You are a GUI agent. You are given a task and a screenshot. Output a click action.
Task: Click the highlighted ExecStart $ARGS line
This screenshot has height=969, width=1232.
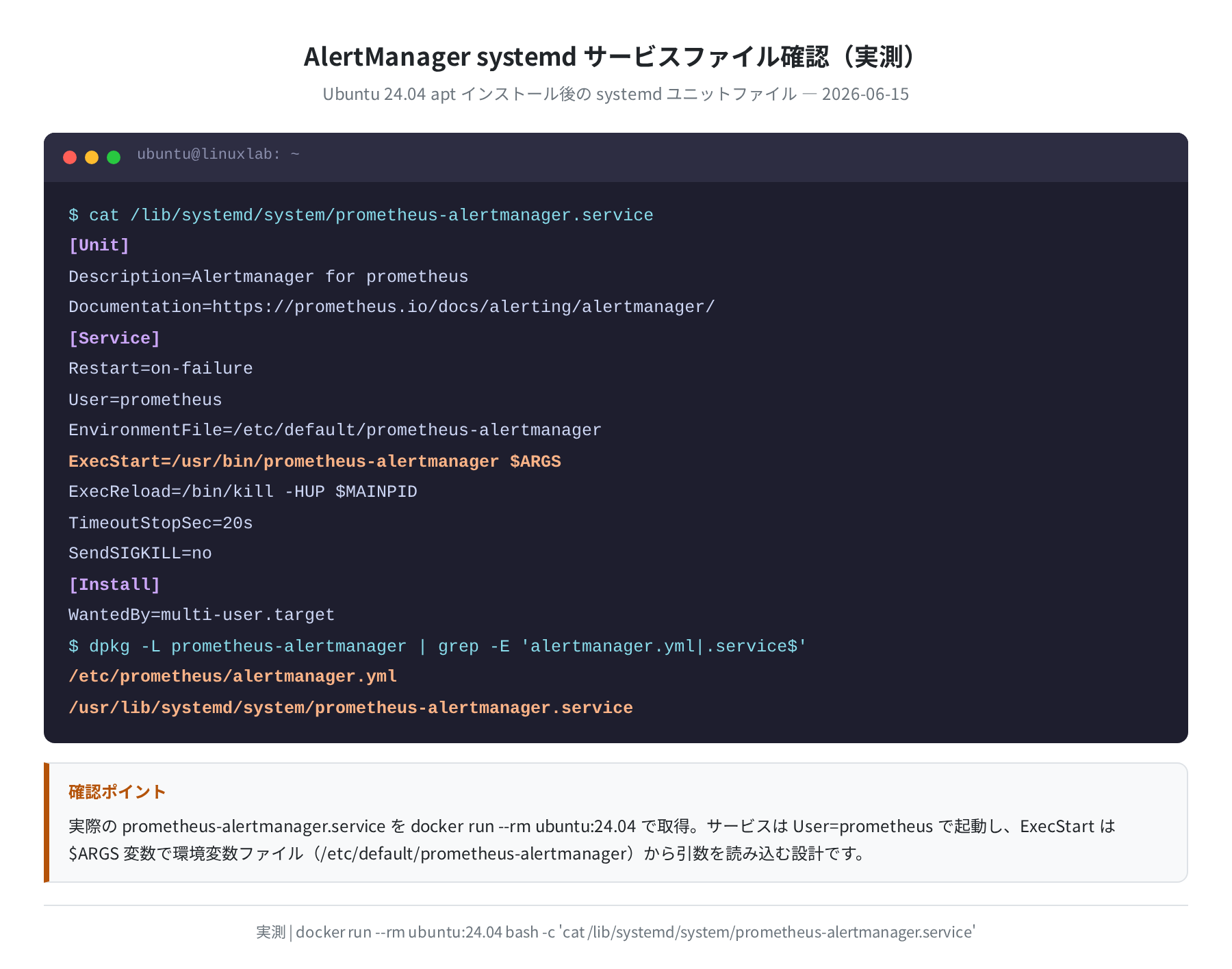(x=315, y=461)
